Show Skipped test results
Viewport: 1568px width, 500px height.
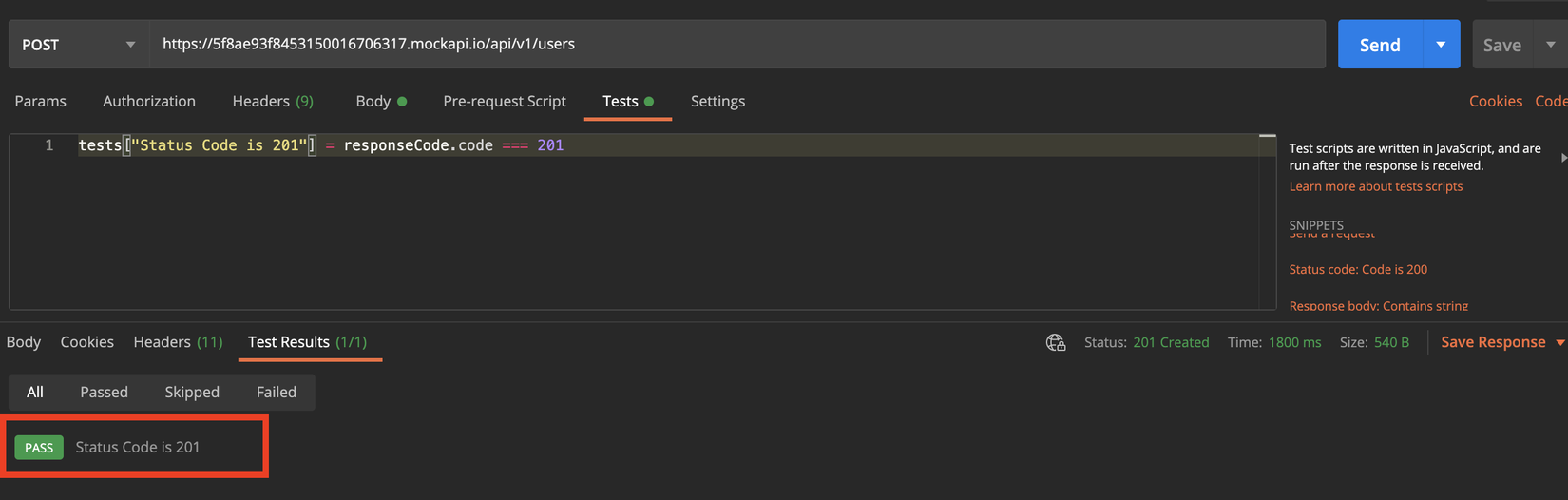192,392
